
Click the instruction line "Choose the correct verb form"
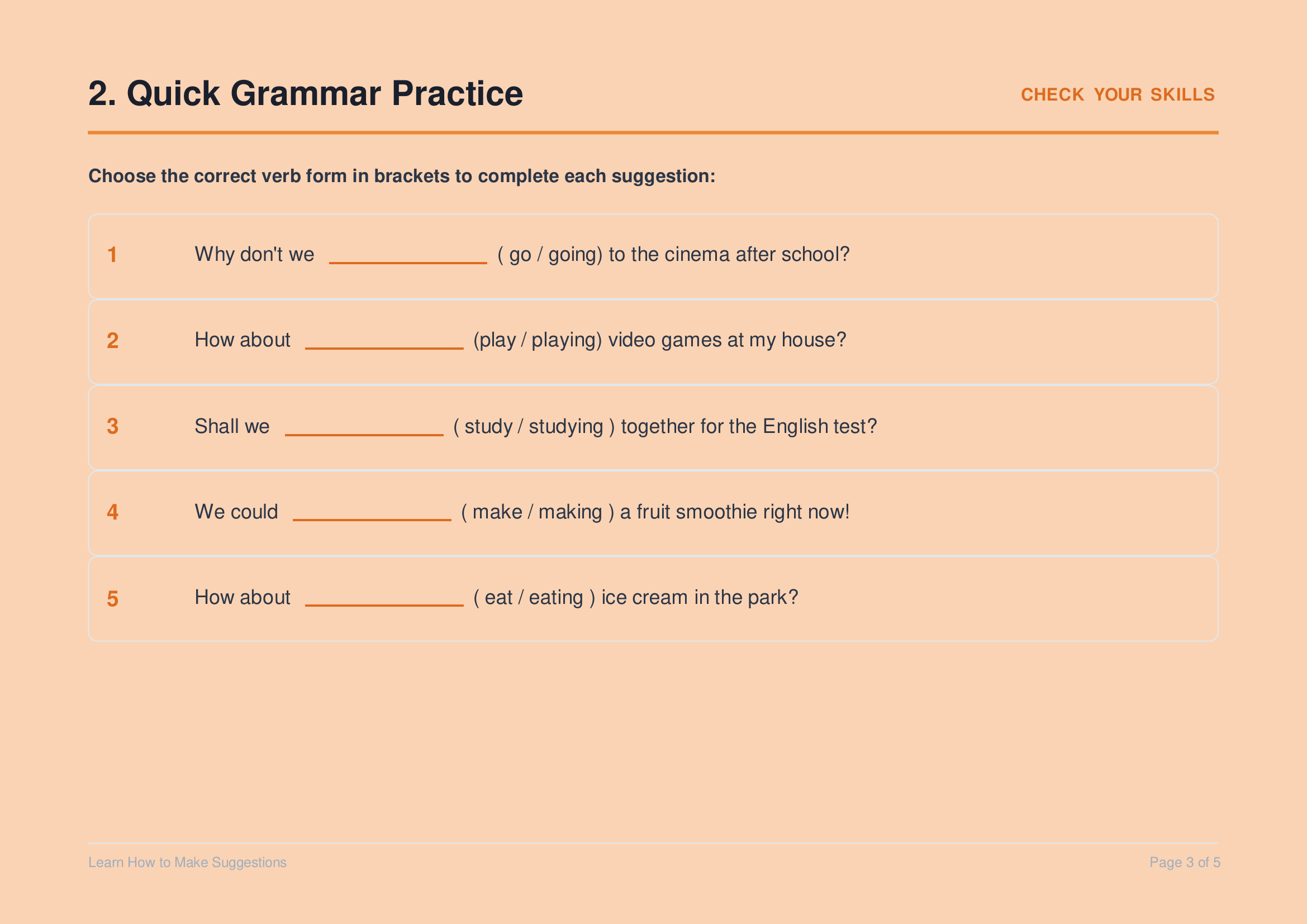[402, 177]
